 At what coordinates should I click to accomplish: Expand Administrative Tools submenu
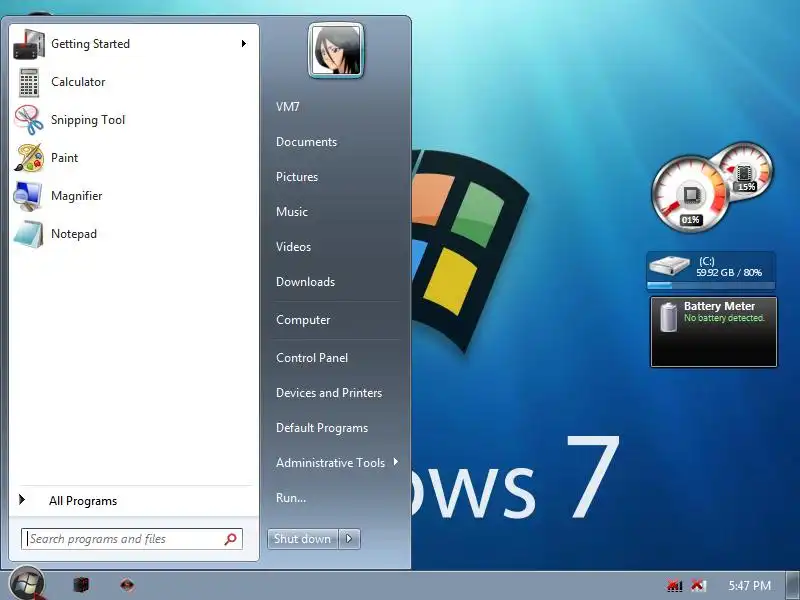[337, 463]
